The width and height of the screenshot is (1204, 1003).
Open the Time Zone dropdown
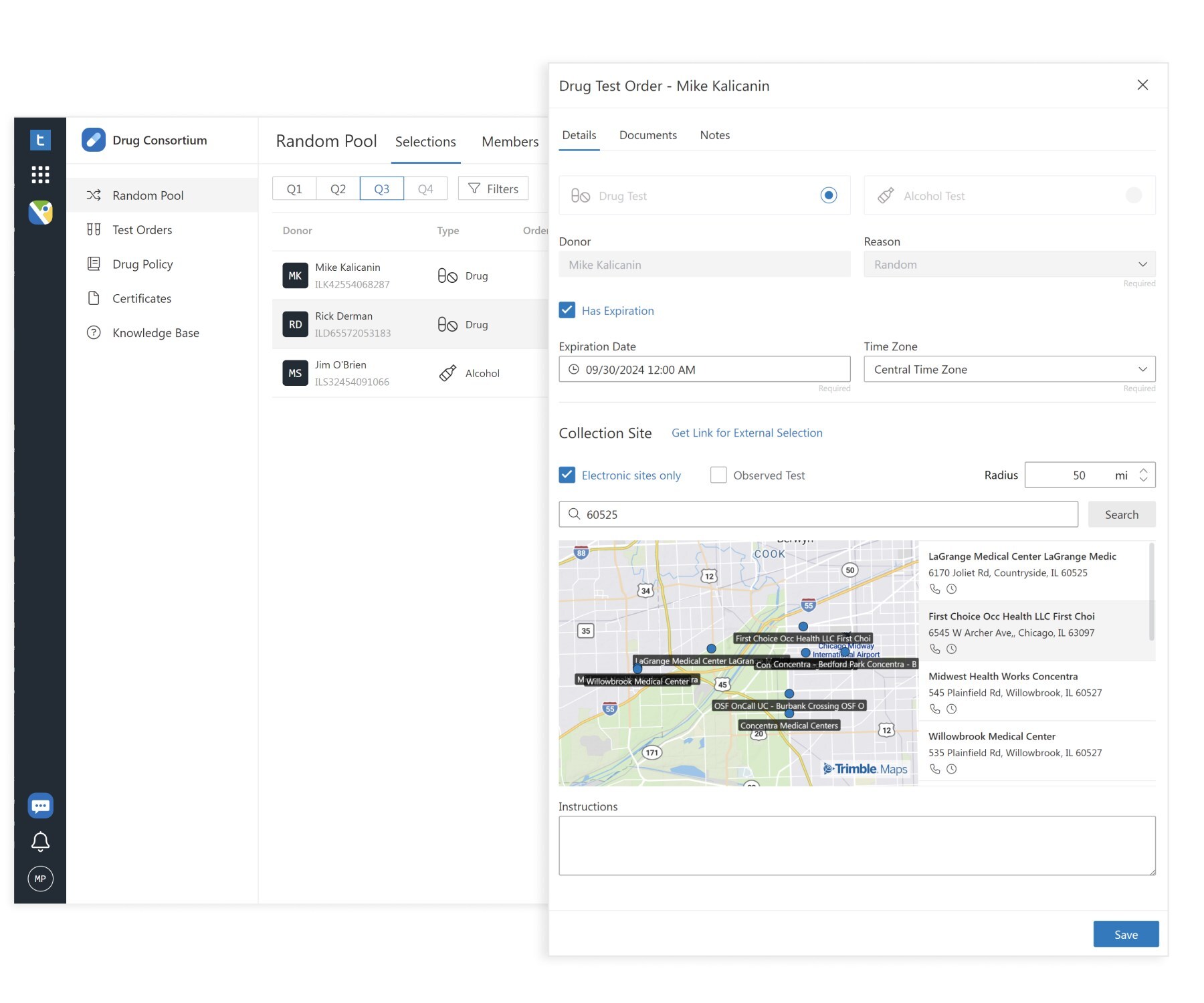point(1009,369)
